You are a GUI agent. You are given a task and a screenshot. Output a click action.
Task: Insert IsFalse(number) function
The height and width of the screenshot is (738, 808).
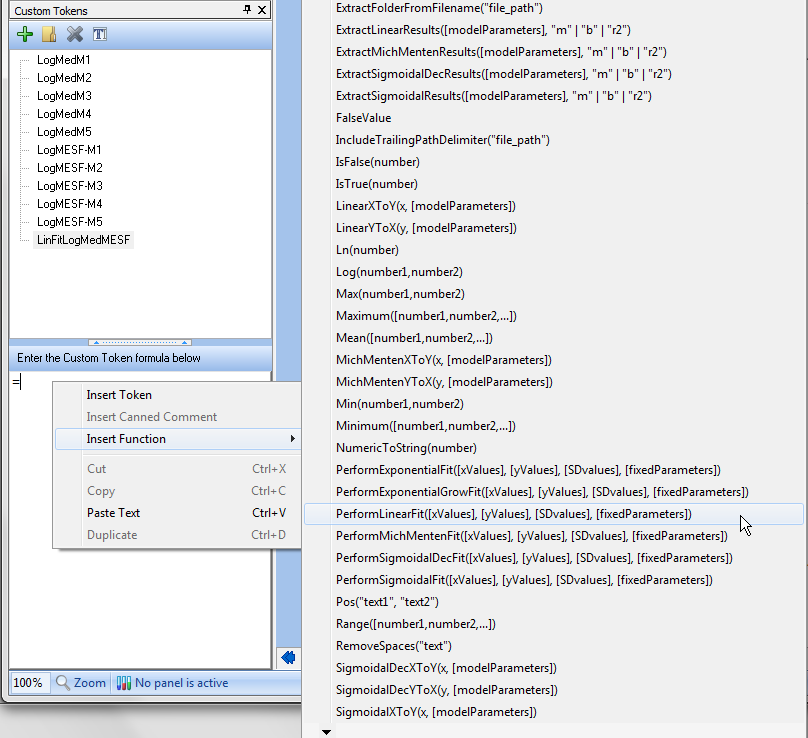tap(378, 162)
